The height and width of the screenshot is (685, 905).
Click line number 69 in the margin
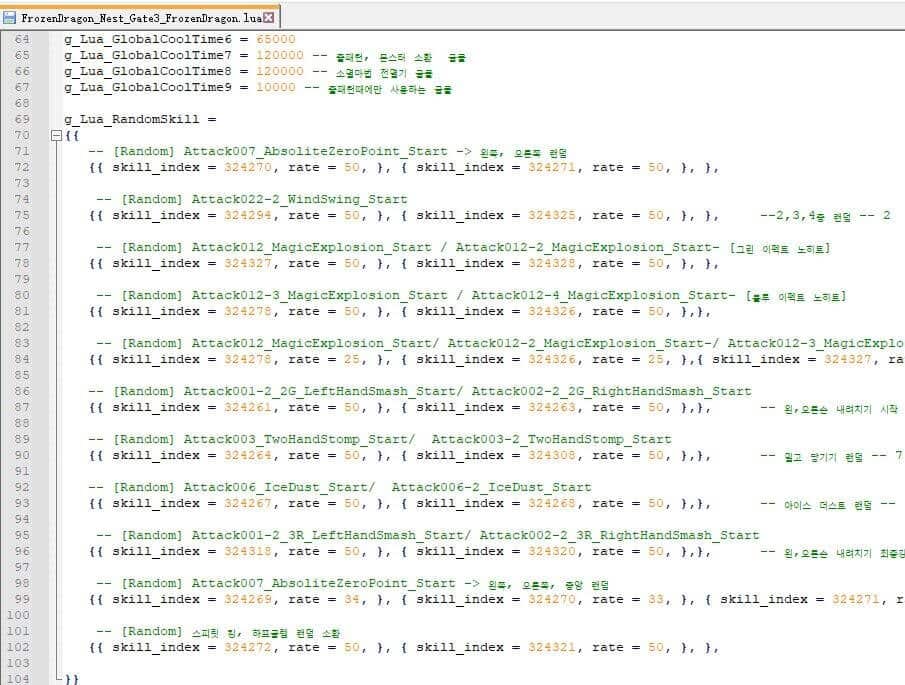(22, 119)
